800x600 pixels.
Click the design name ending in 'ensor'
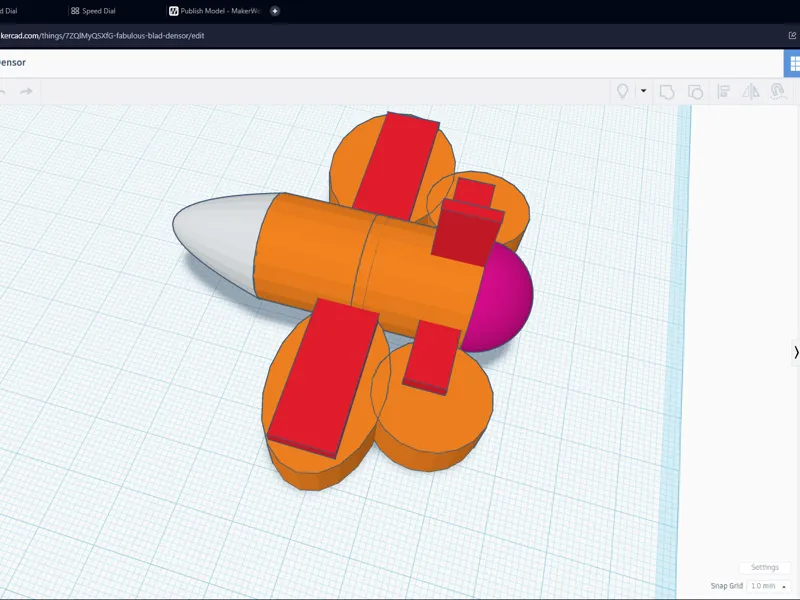click(x=13, y=62)
